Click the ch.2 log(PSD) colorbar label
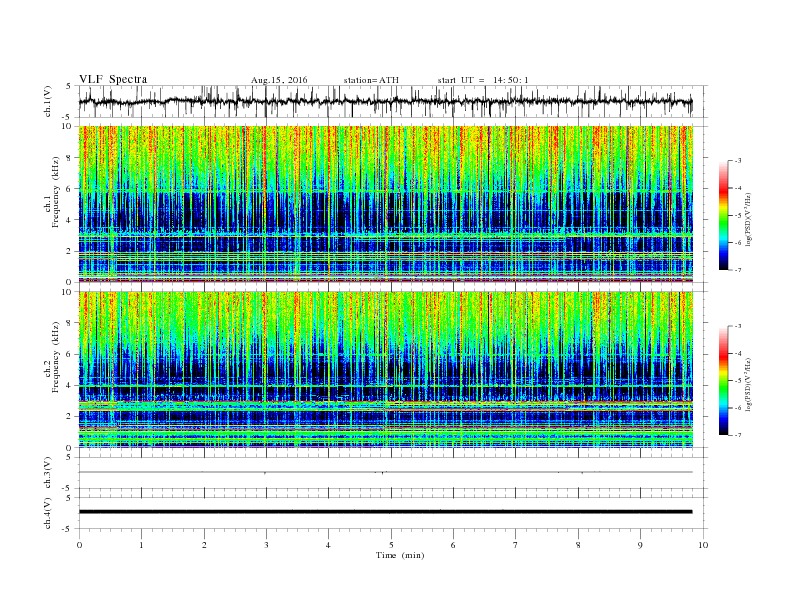Screen dimensions: 792x612 tap(748, 385)
